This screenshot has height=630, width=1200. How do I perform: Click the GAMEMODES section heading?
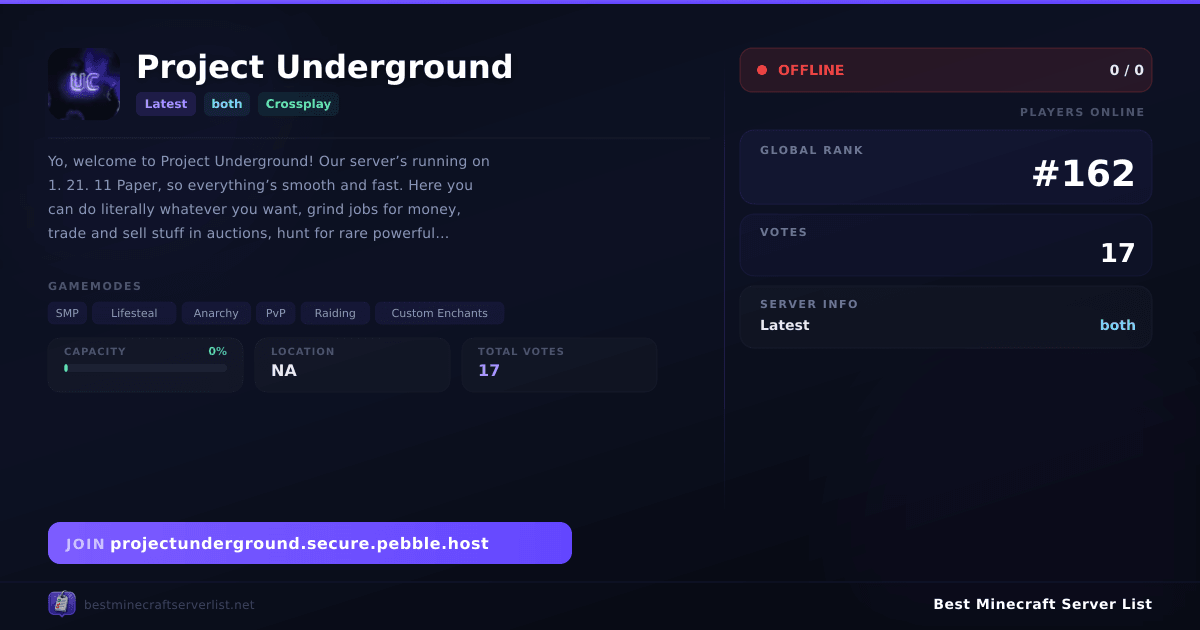point(95,286)
